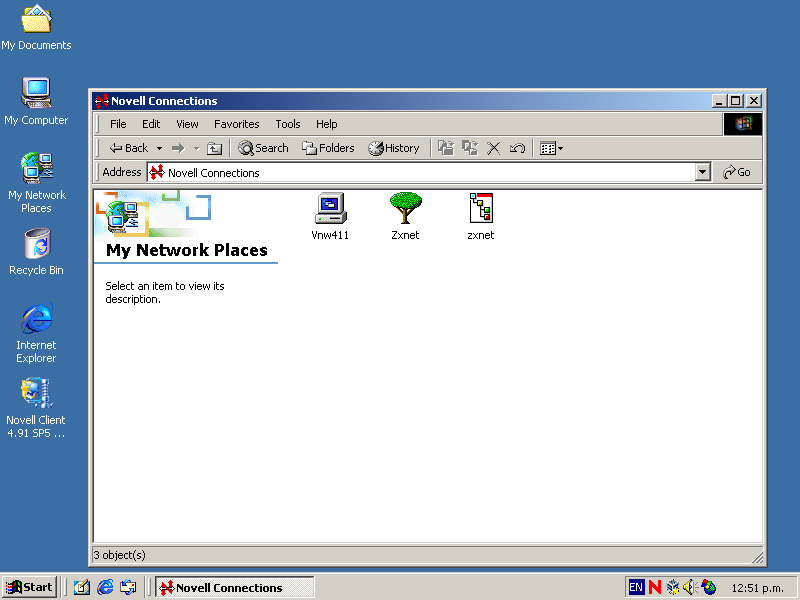Click the clock showing 12:51 p.m.
This screenshot has height=600, width=800.
click(757, 588)
